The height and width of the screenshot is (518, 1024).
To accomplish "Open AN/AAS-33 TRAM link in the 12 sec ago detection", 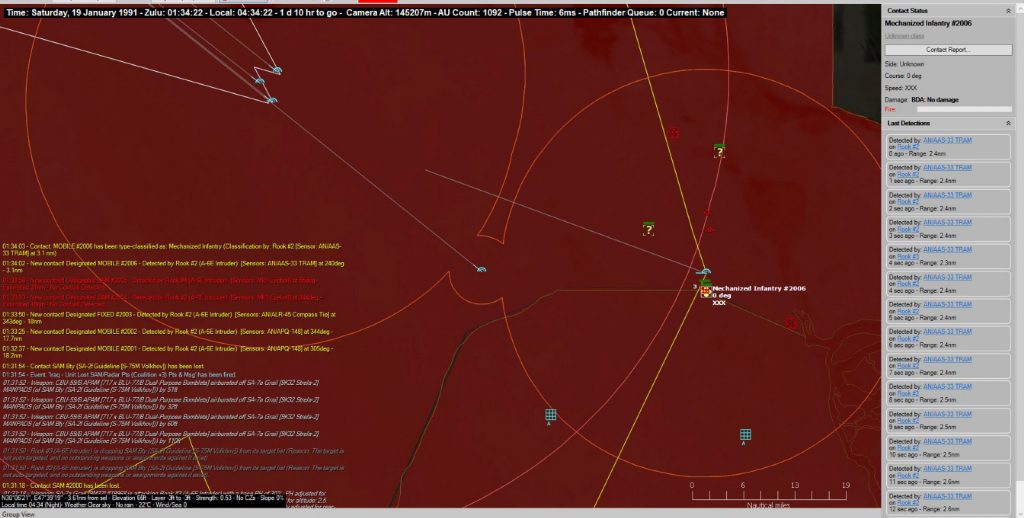I will point(948,496).
